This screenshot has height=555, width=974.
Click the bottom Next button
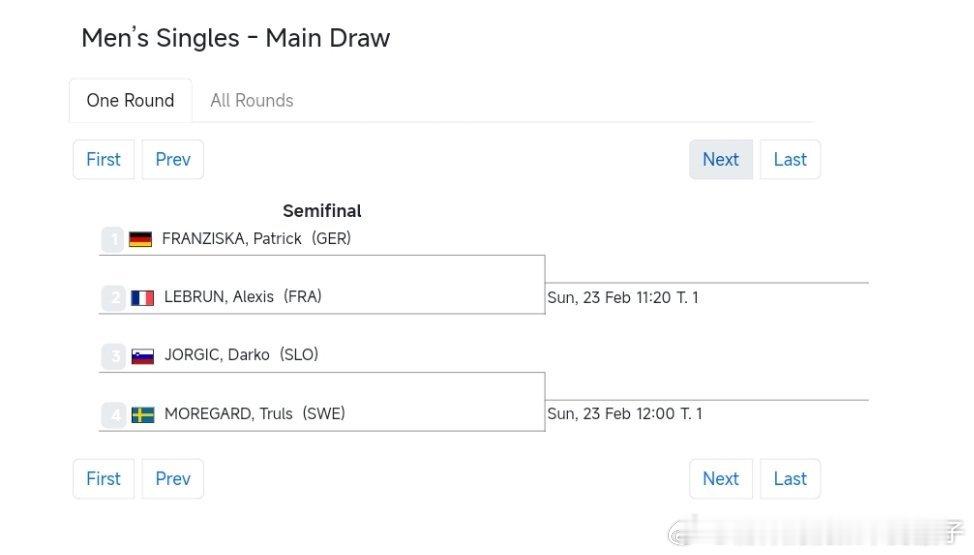coord(721,479)
